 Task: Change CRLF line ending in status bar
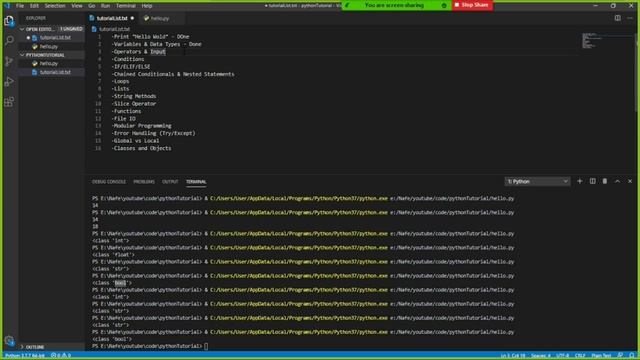[x=580, y=356]
